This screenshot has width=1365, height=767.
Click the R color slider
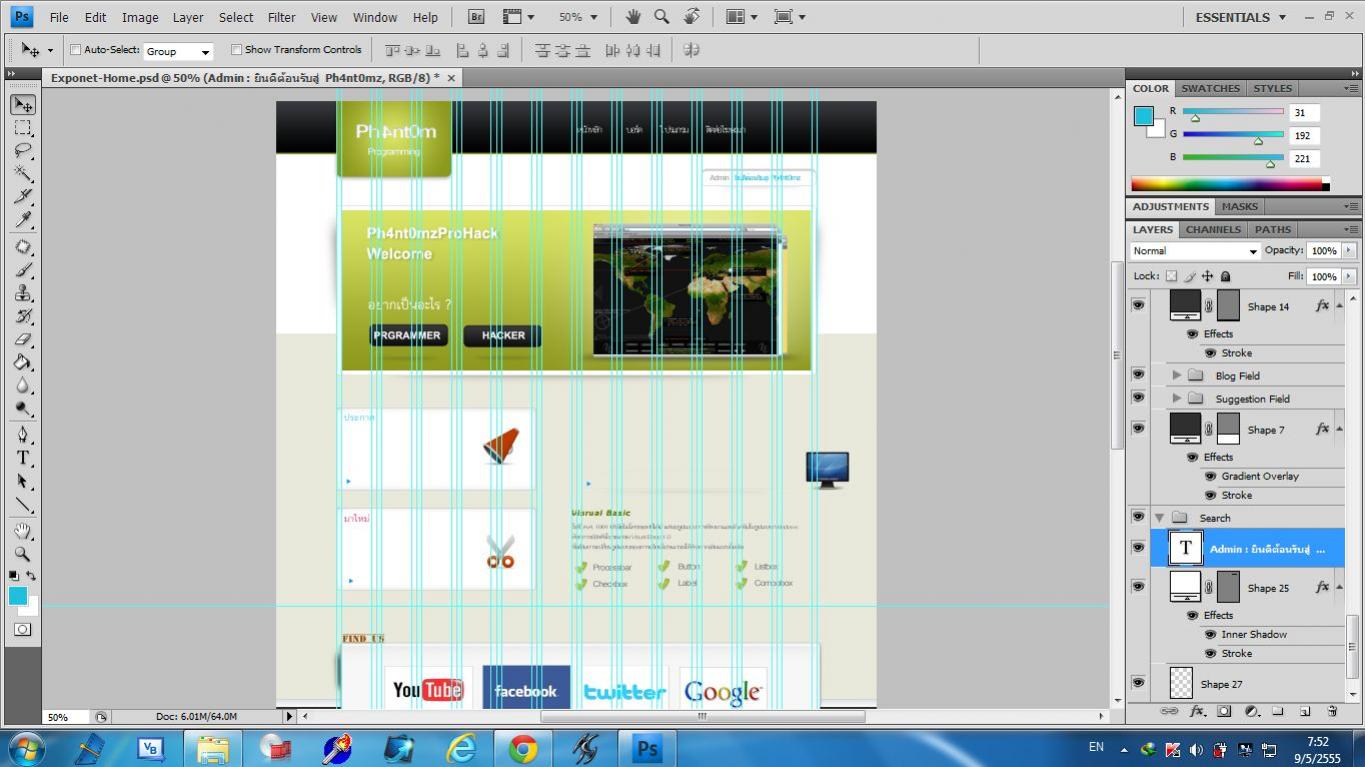click(x=1233, y=112)
